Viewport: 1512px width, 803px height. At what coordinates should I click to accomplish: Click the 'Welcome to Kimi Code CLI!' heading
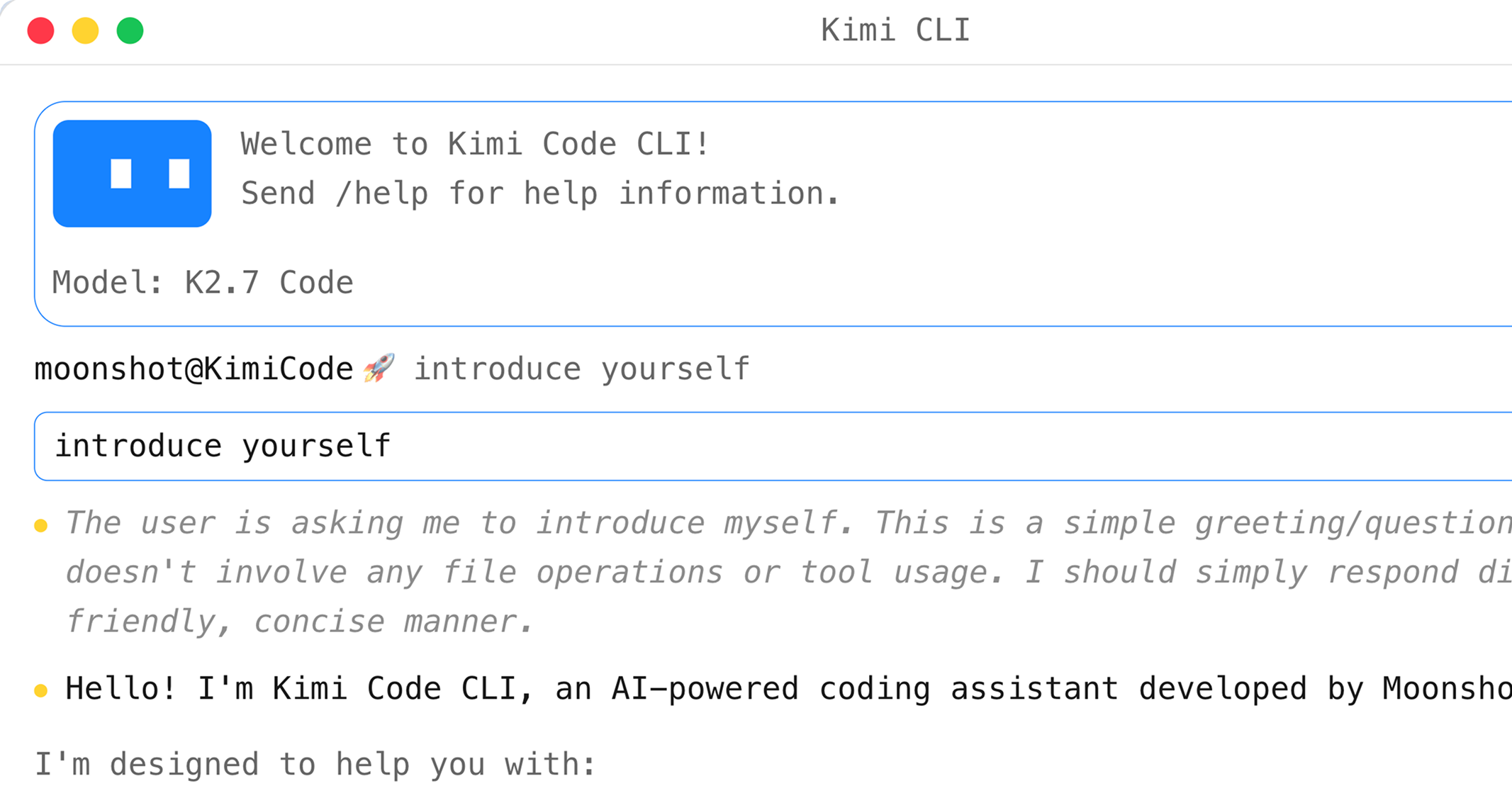coord(475,145)
